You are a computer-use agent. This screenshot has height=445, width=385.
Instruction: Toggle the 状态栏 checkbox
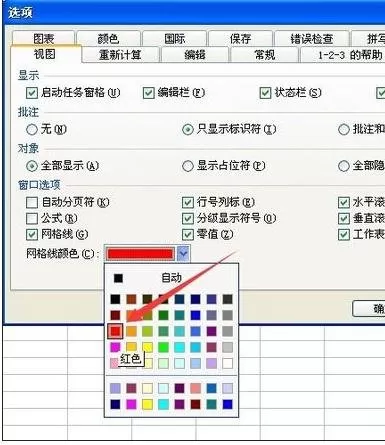265,93
